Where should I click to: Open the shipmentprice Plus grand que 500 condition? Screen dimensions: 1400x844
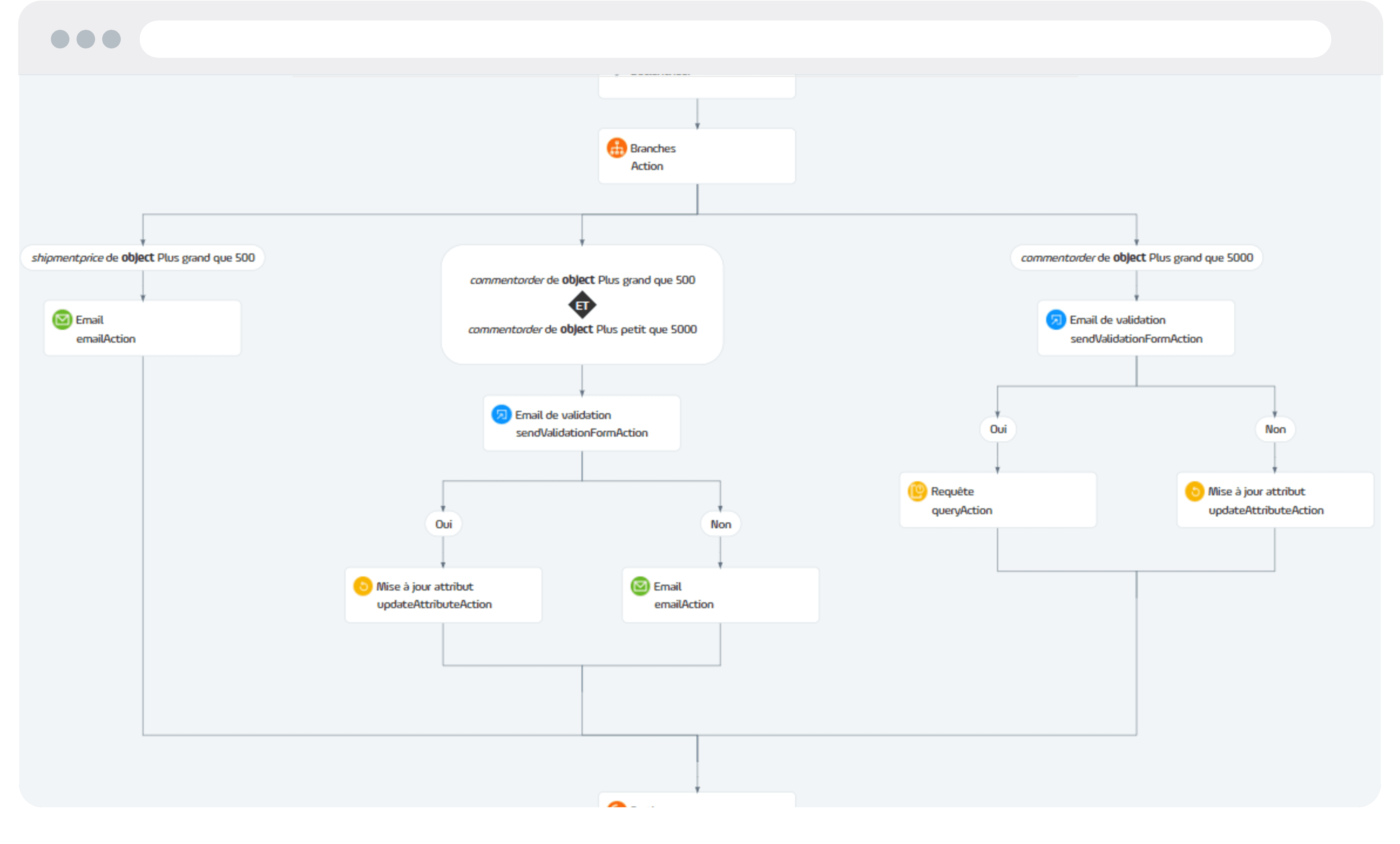click(x=143, y=257)
